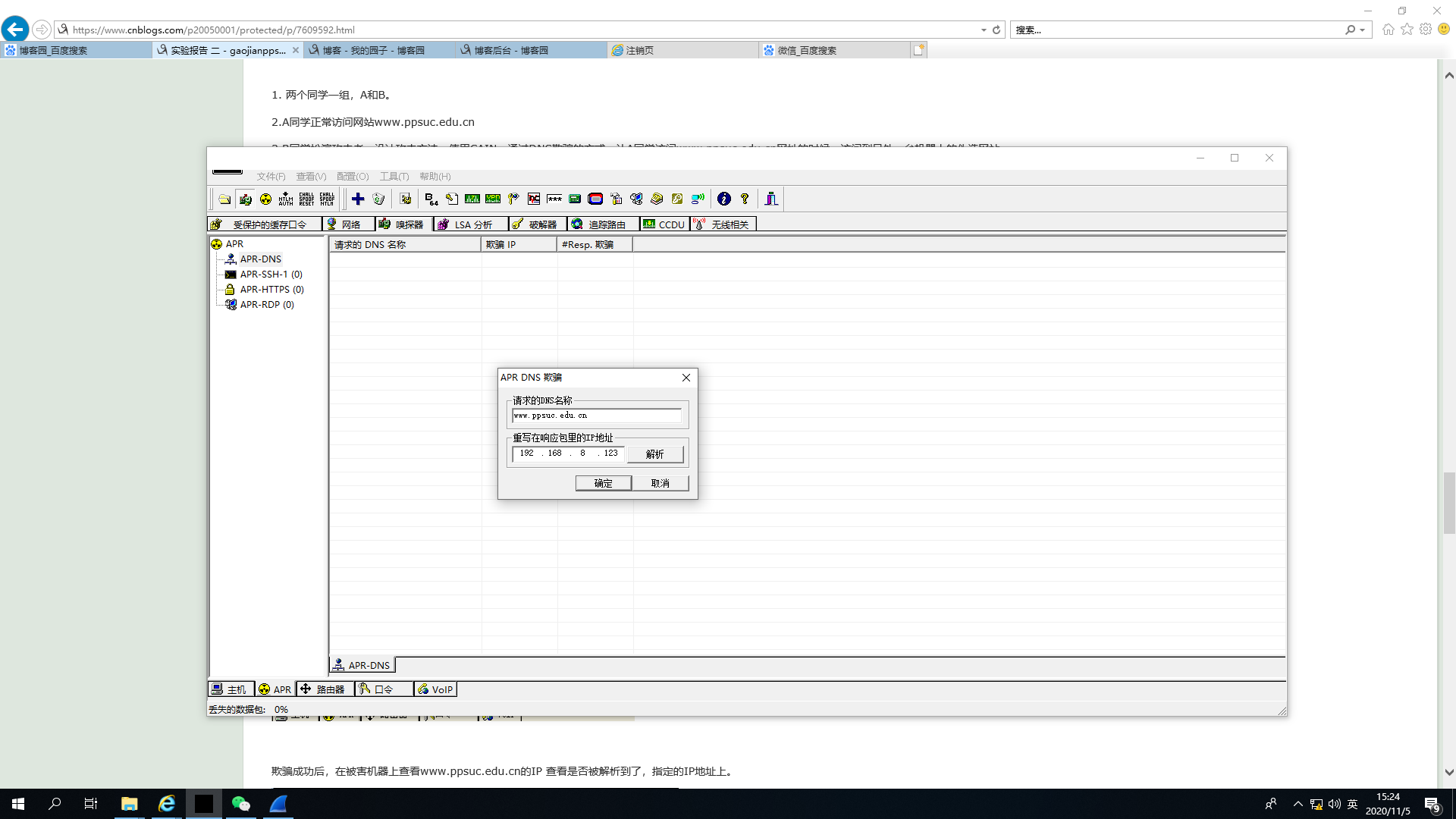This screenshot has width=1456, height=819.
Task: Toggle the Start/Stop APR radiation icon
Action: (x=265, y=199)
